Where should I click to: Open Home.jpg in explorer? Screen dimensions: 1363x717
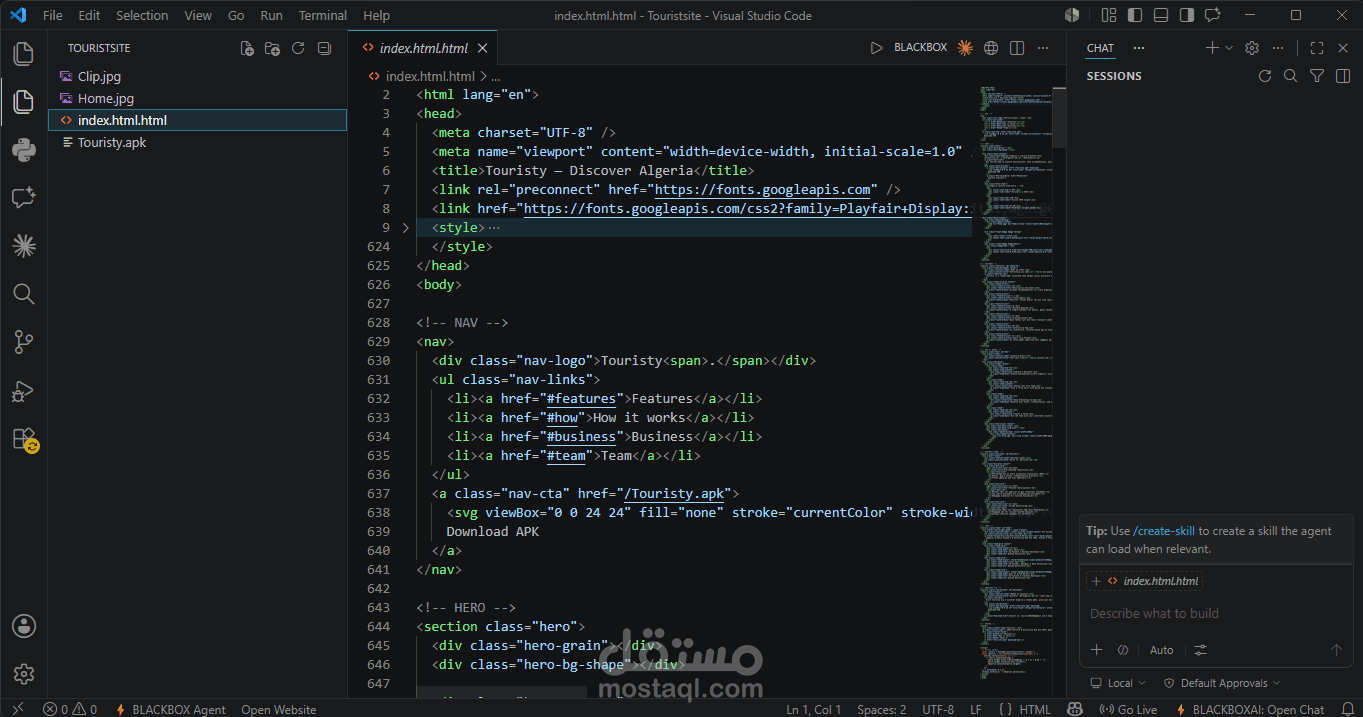(x=197, y=98)
